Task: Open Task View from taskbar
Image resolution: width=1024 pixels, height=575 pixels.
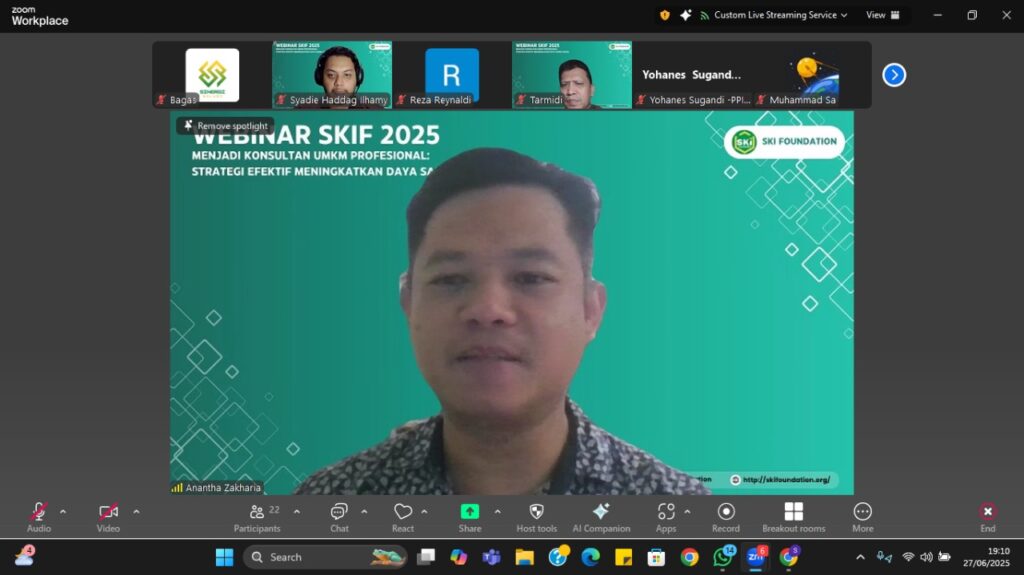Action: [x=426, y=557]
